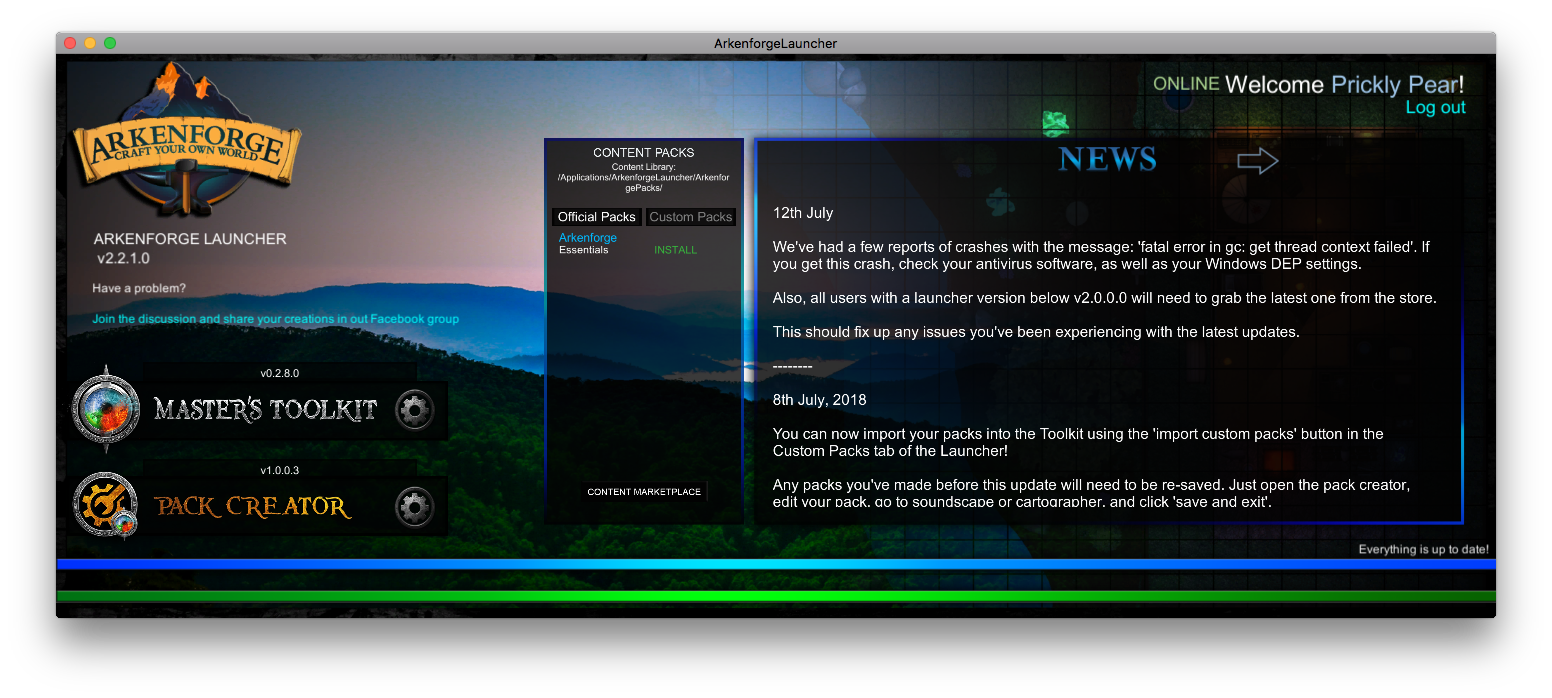Switch to the Official Packs tab

(x=596, y=217)
